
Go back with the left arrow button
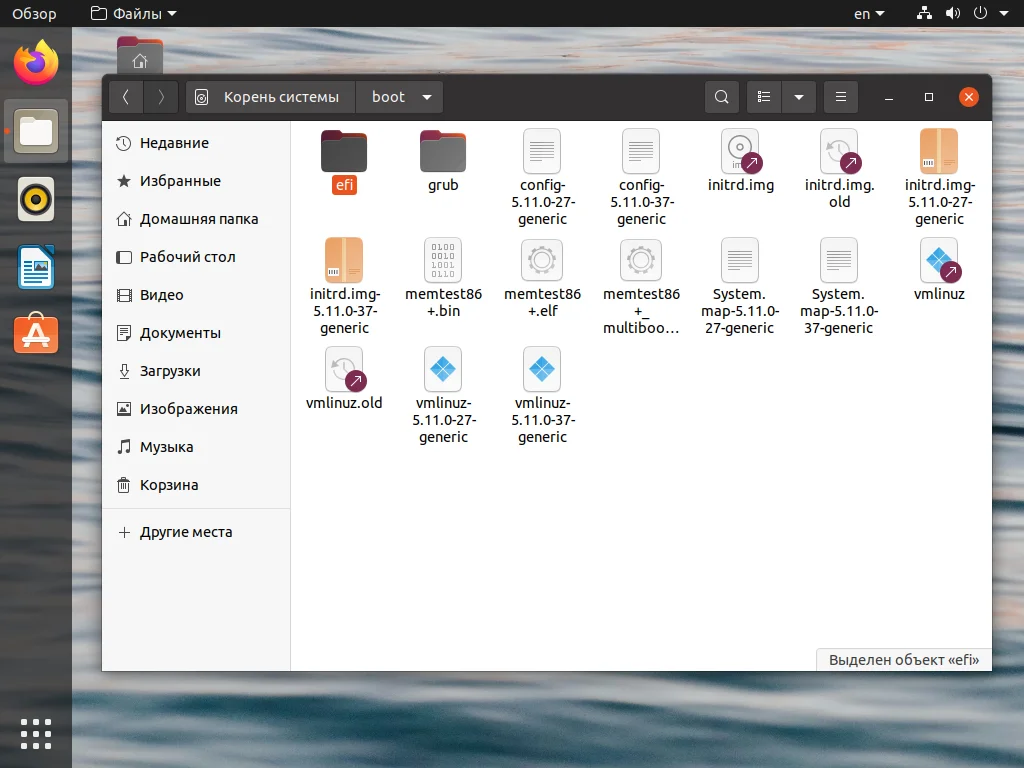125,97
